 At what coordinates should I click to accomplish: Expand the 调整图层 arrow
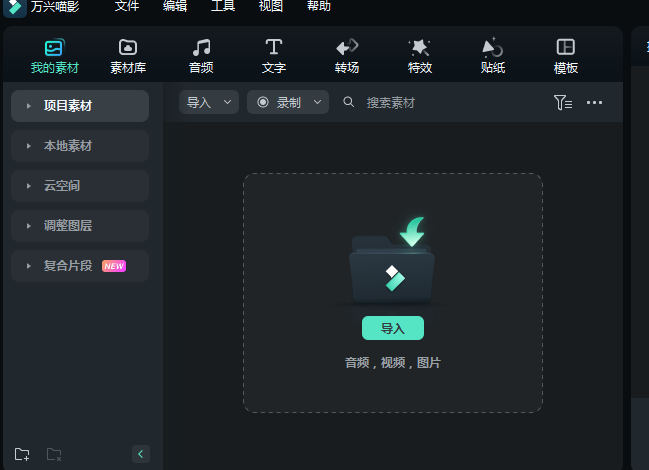[29, 226]
